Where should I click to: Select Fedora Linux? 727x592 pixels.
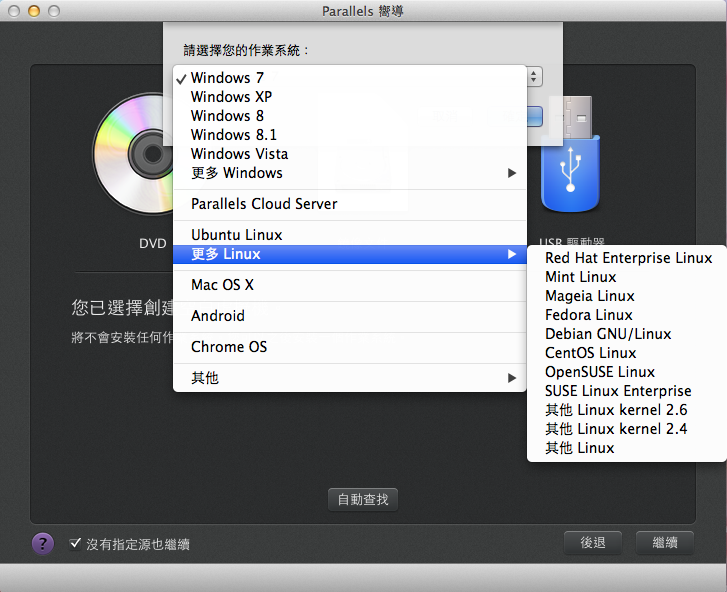pyautogui.click(x=627, y=315)
